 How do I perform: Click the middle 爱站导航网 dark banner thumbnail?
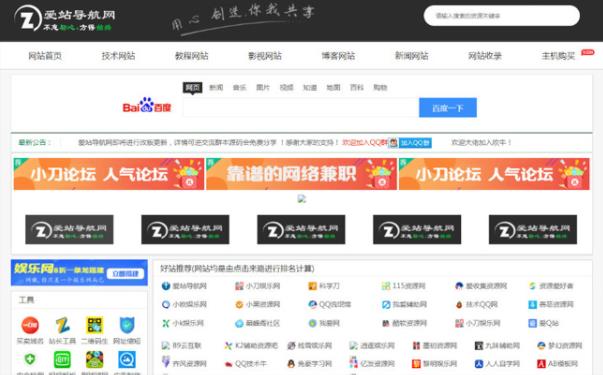pos(301,230)
